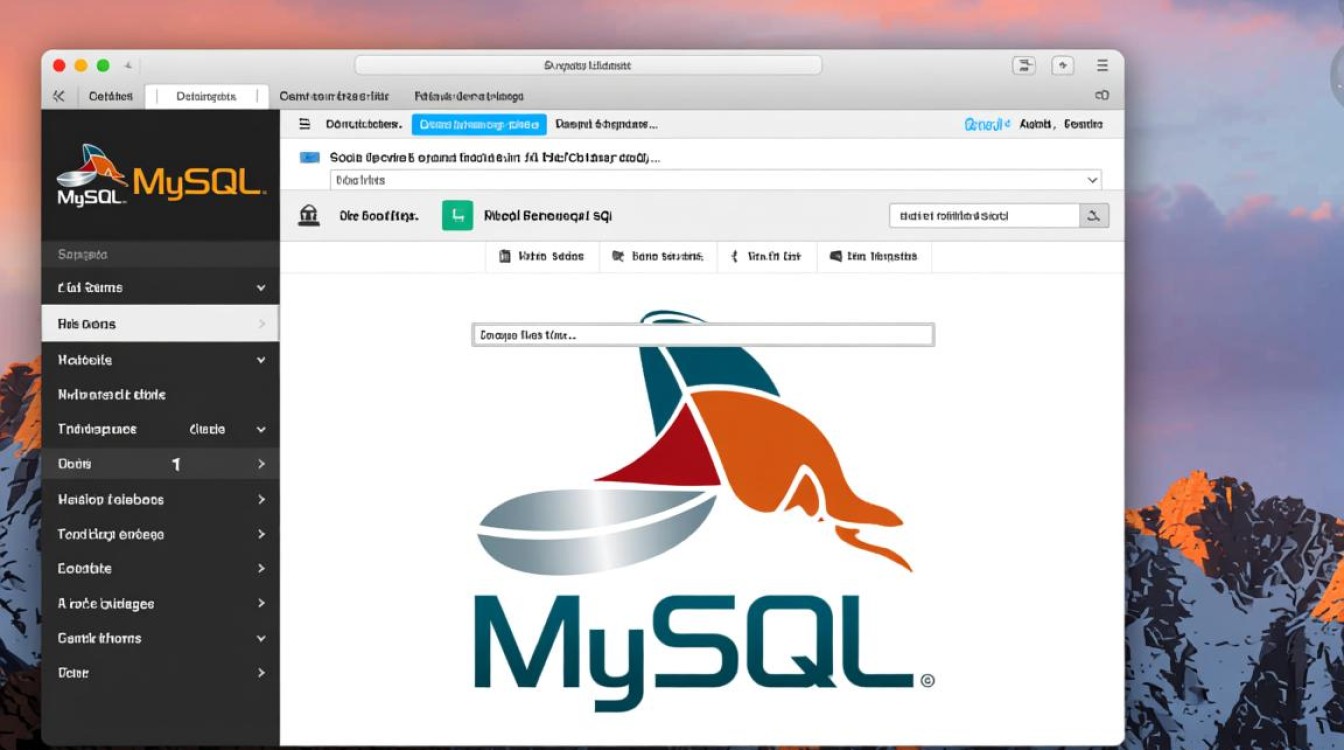This screenshot has width=1344, height=750.
Task: Click the cloud icon at the tab bar's right end
Action: (x=1101, y=95)
